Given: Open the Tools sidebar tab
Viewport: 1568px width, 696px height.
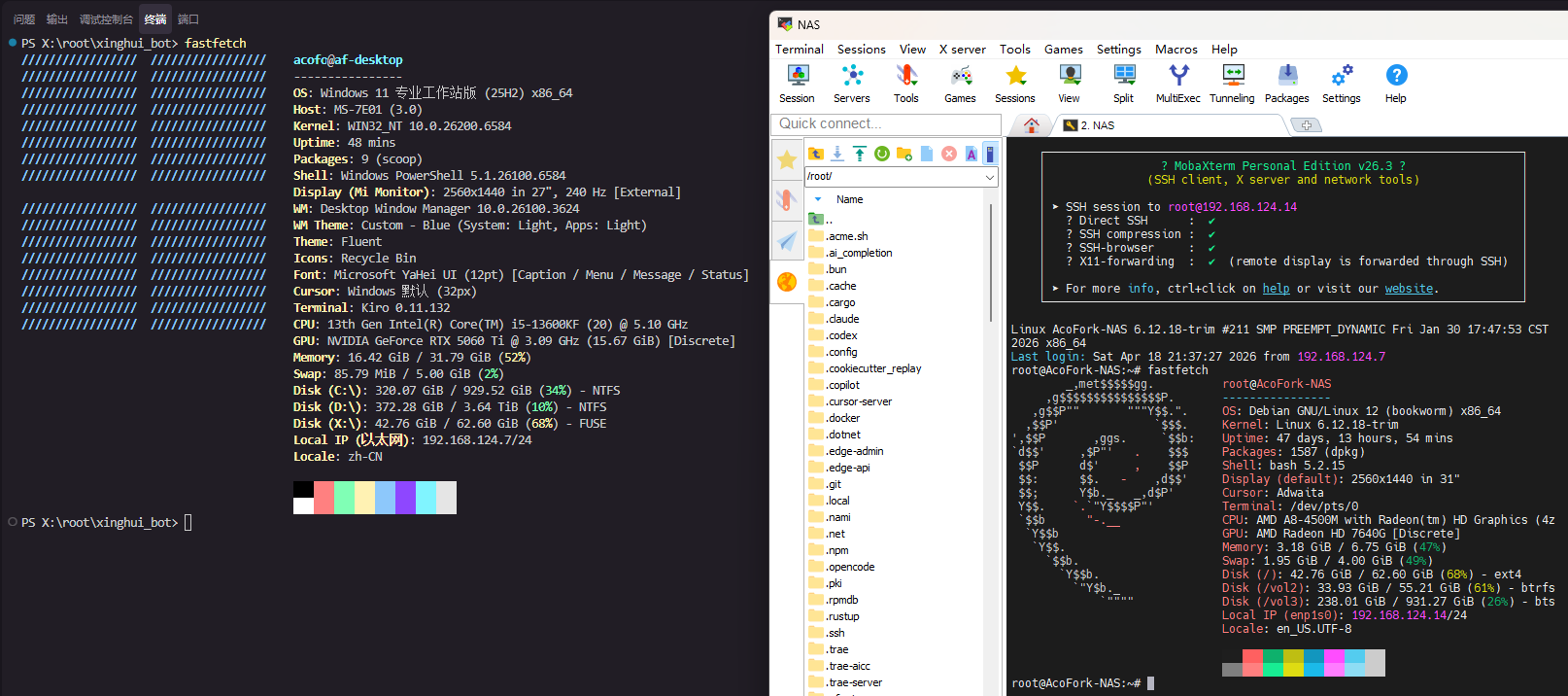Looking at the screenshot, I should 787,200.
